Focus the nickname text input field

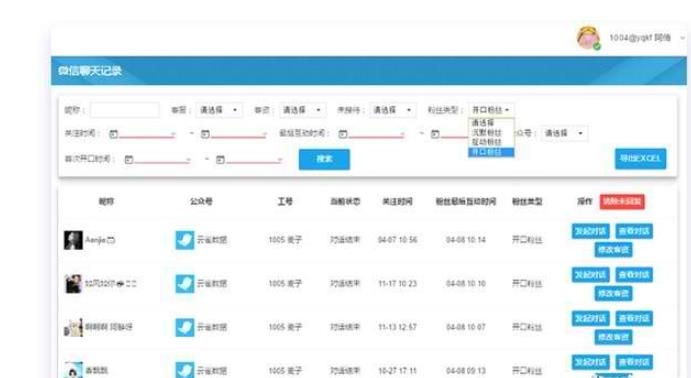(x=125, y=110)
